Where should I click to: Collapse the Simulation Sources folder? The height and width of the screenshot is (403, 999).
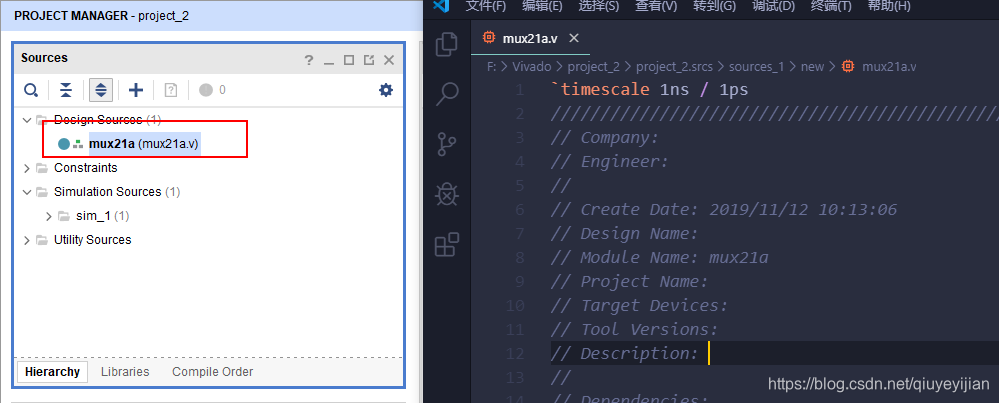click(27, 192)
